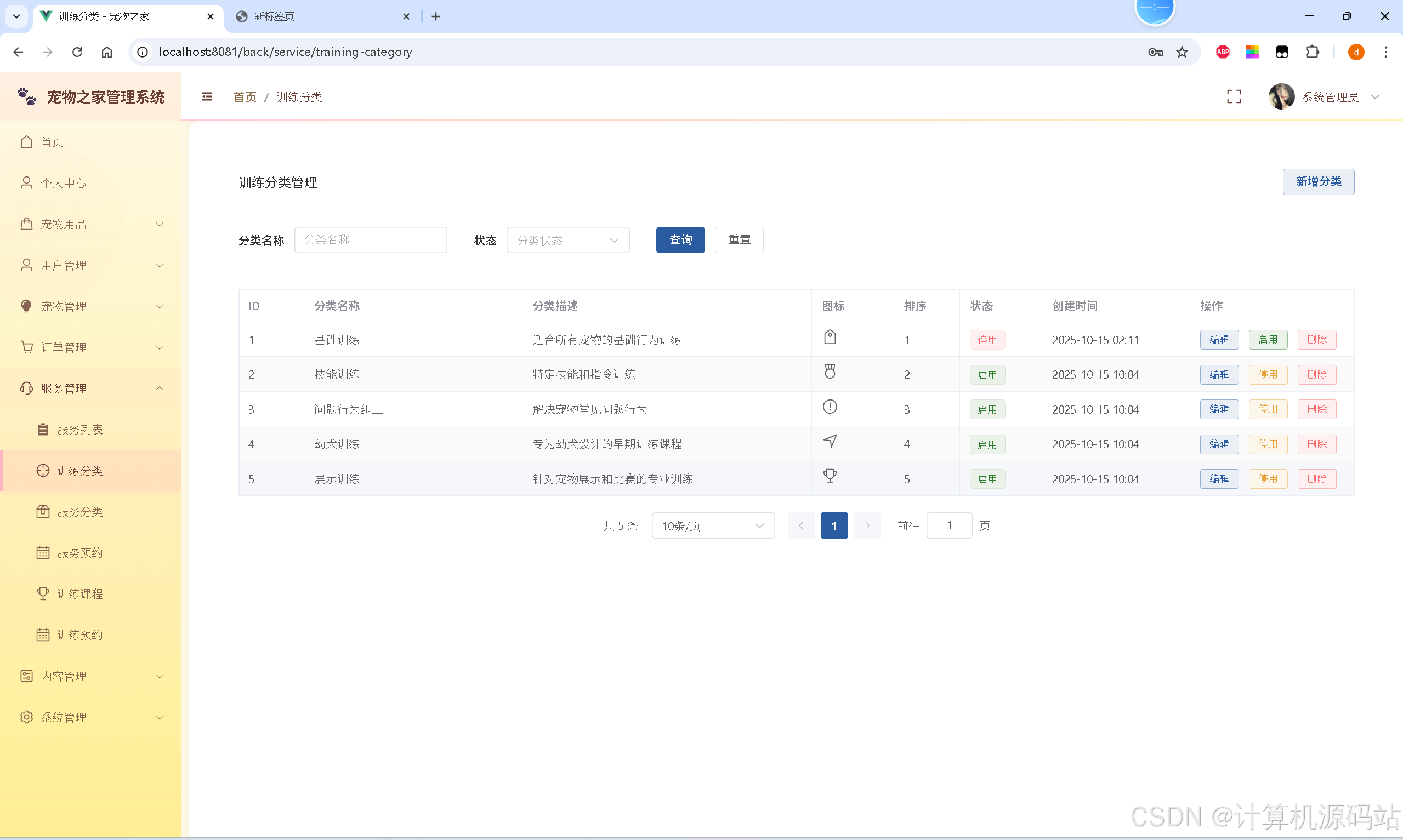
Task: Edit the 展示训练 category
Action: pyautogui.click(x=1219, y=479)
